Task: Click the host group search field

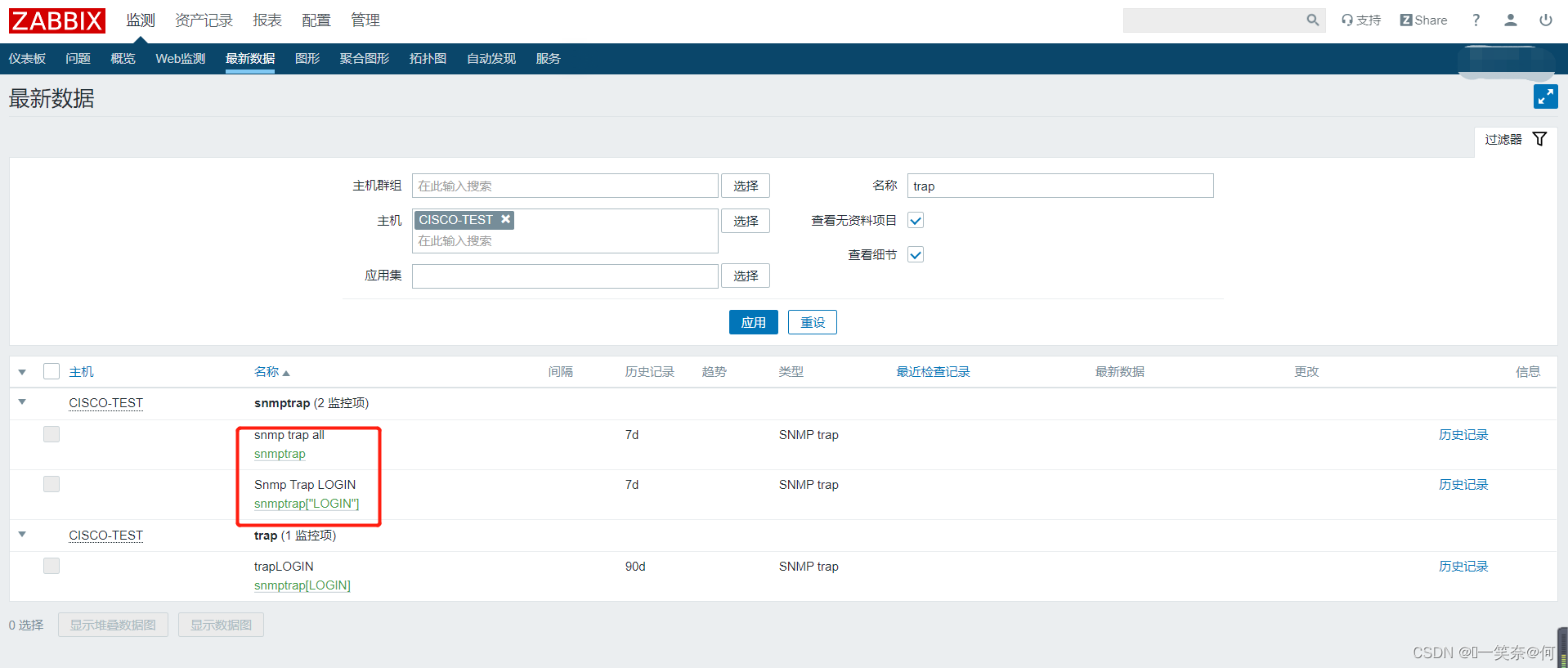Action: 565,186
